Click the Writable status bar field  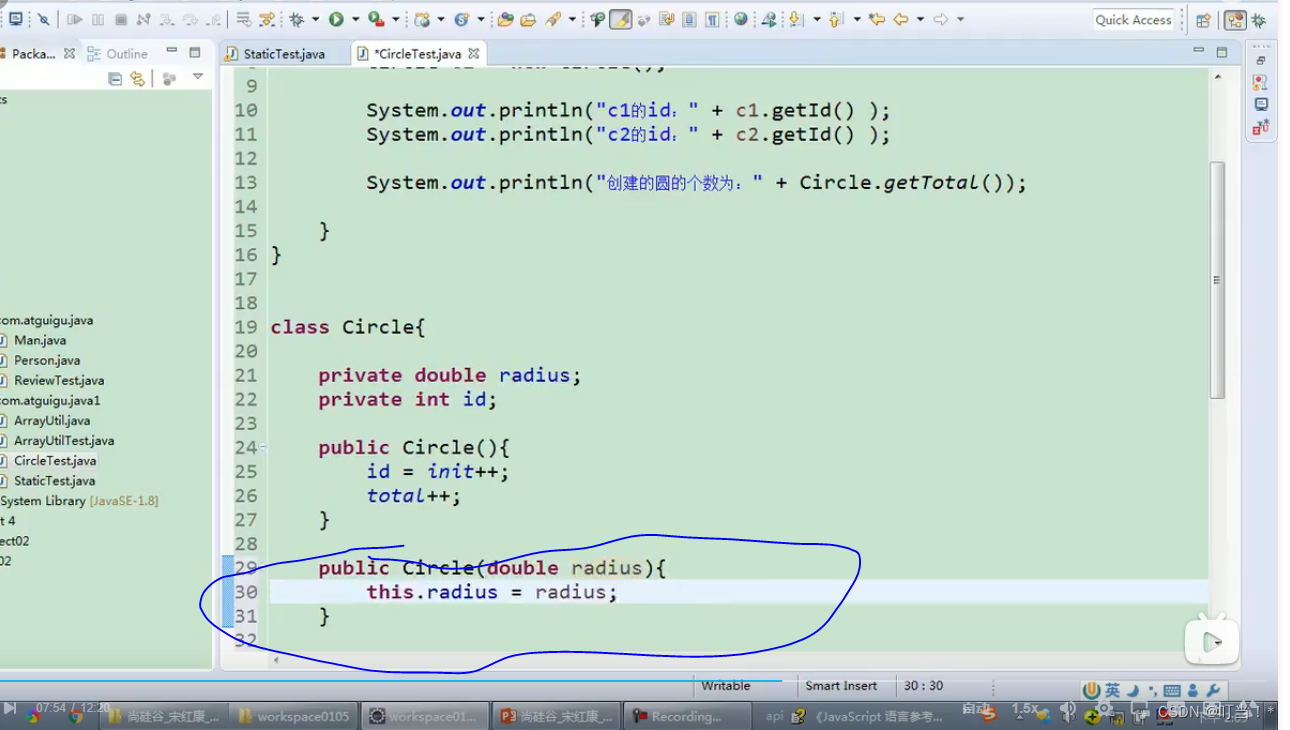(726, 686)
